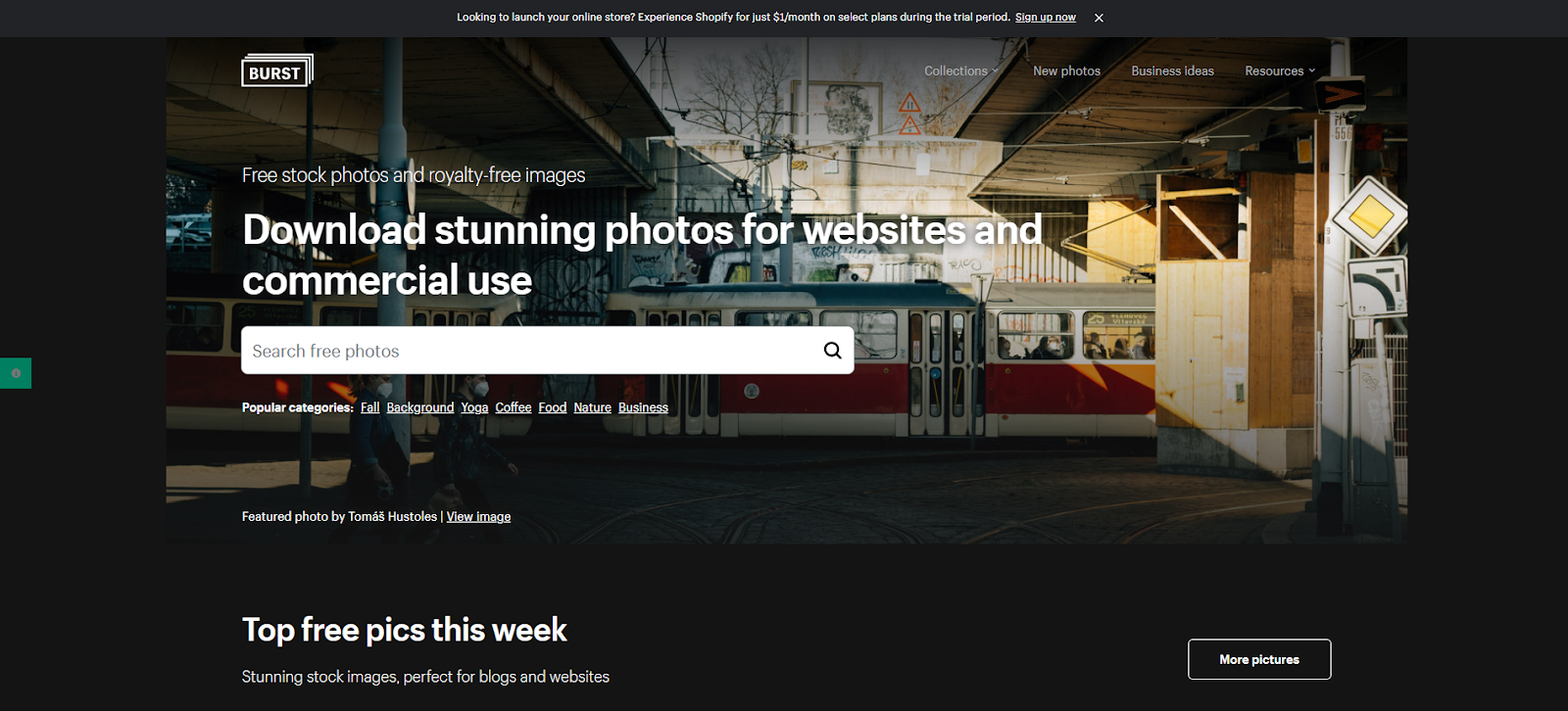Select the Yoga category link

[x=474, y=407]
